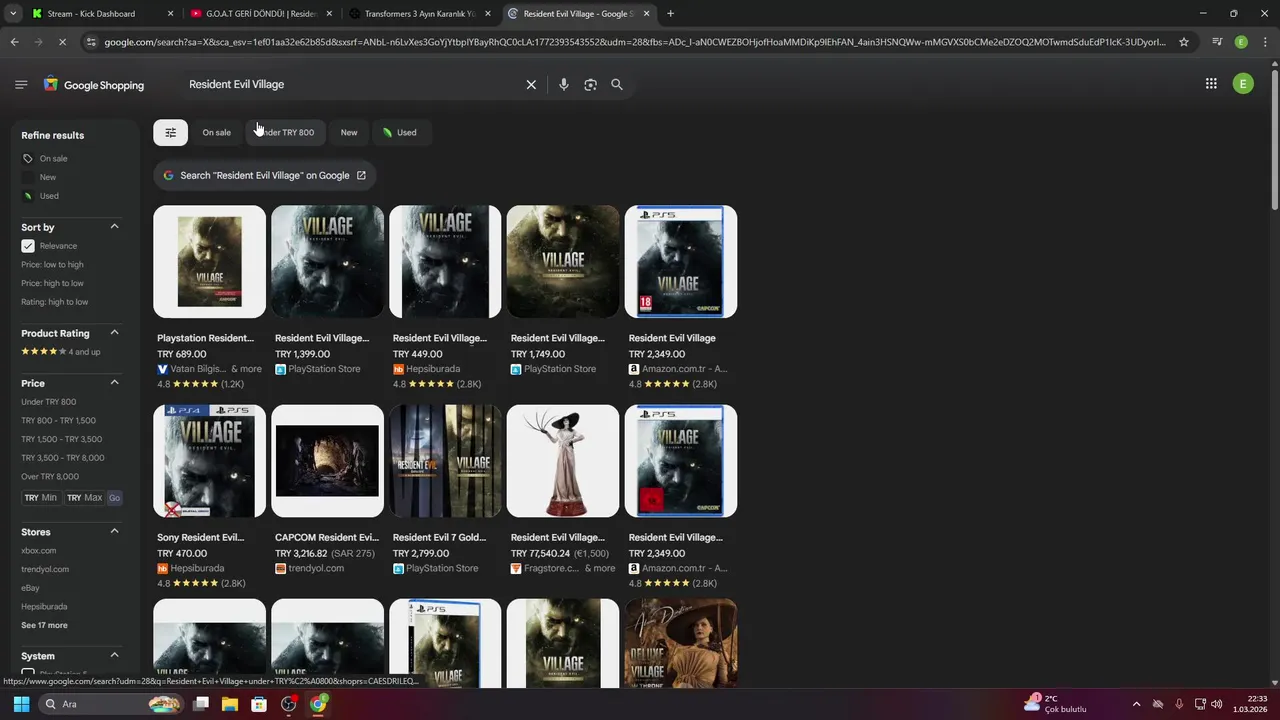Open Task View from taskbar
1280x720 pixels.
click(201, 704)
